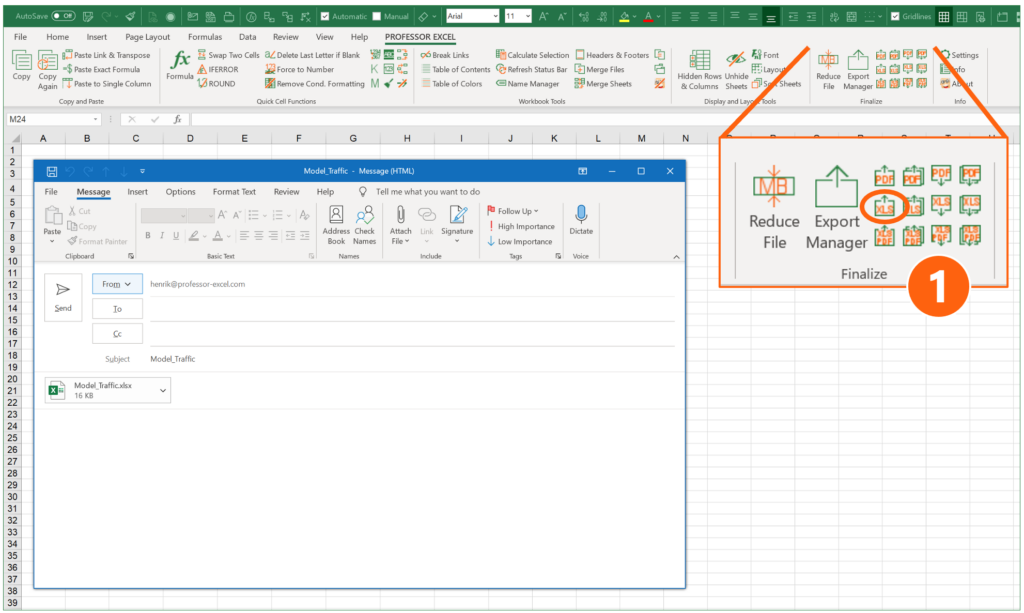
Task: Click the Send button
Action: click(63, 297)
